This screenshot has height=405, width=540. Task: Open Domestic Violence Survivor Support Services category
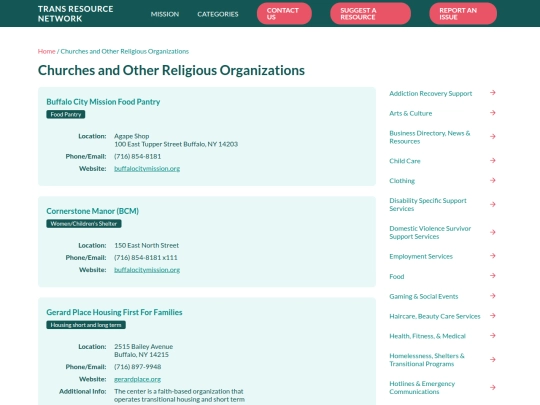click(x=430, y=232)
